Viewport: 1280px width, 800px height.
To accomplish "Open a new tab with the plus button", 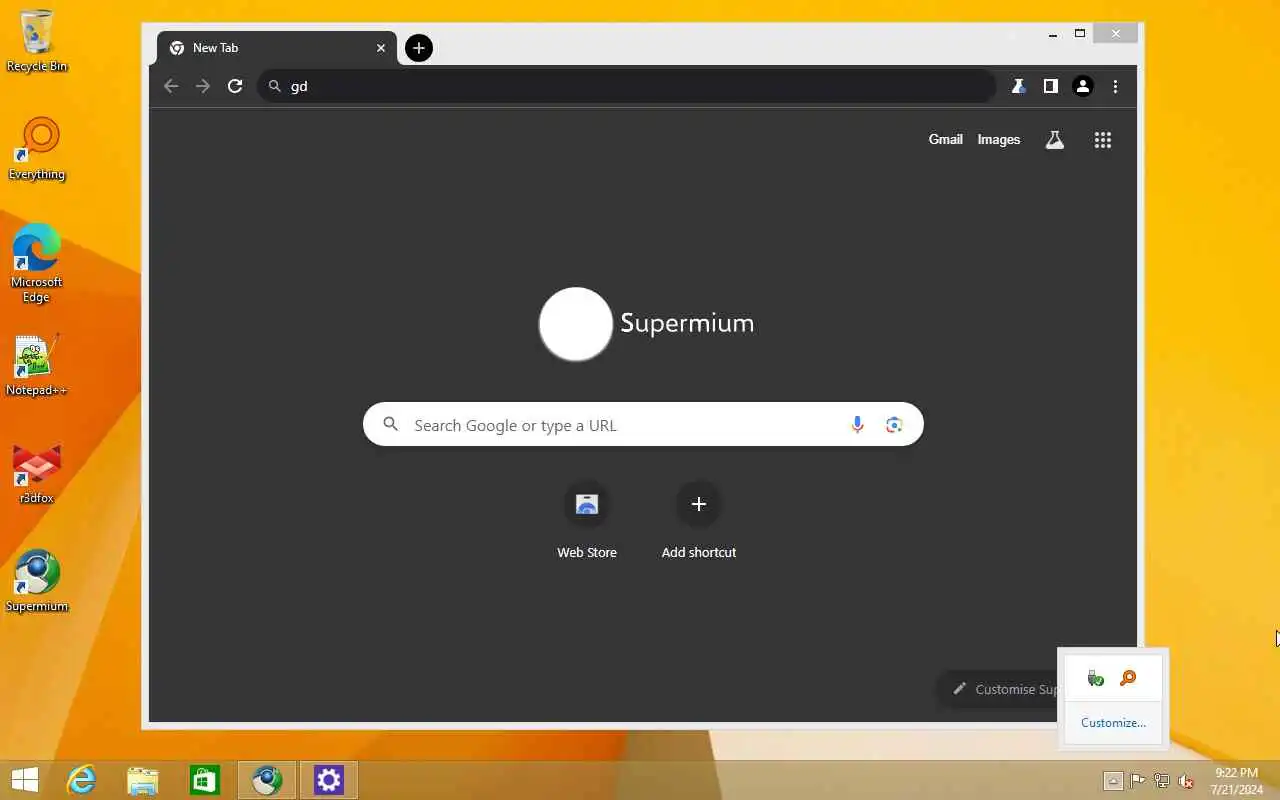I will point(419,47).
